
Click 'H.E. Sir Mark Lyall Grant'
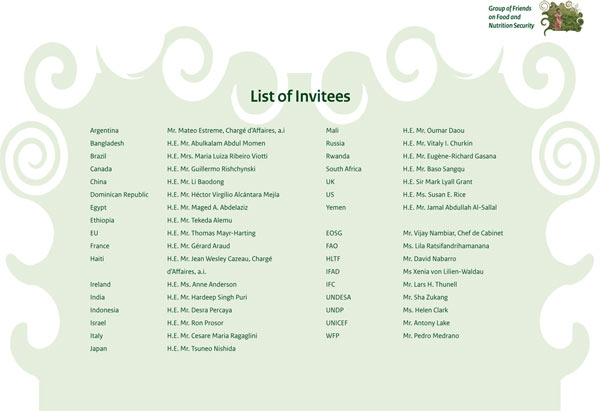point(437,182)
